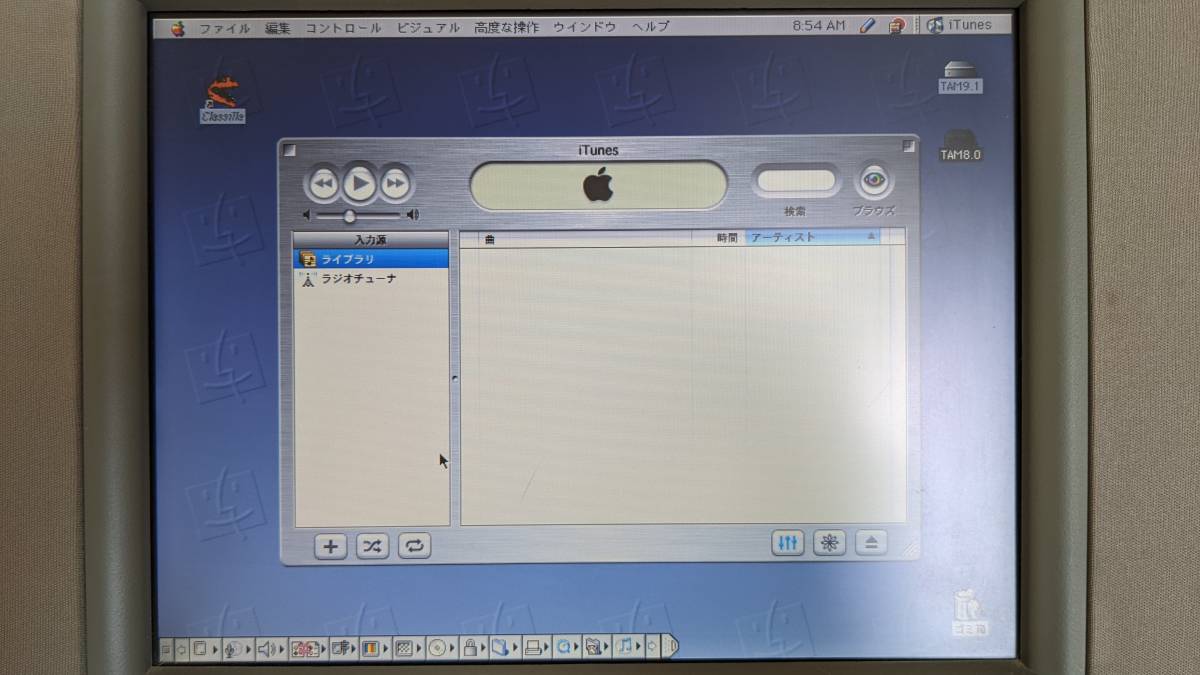Open the Apple menu

pyautogui.click(x=178, y=28)
